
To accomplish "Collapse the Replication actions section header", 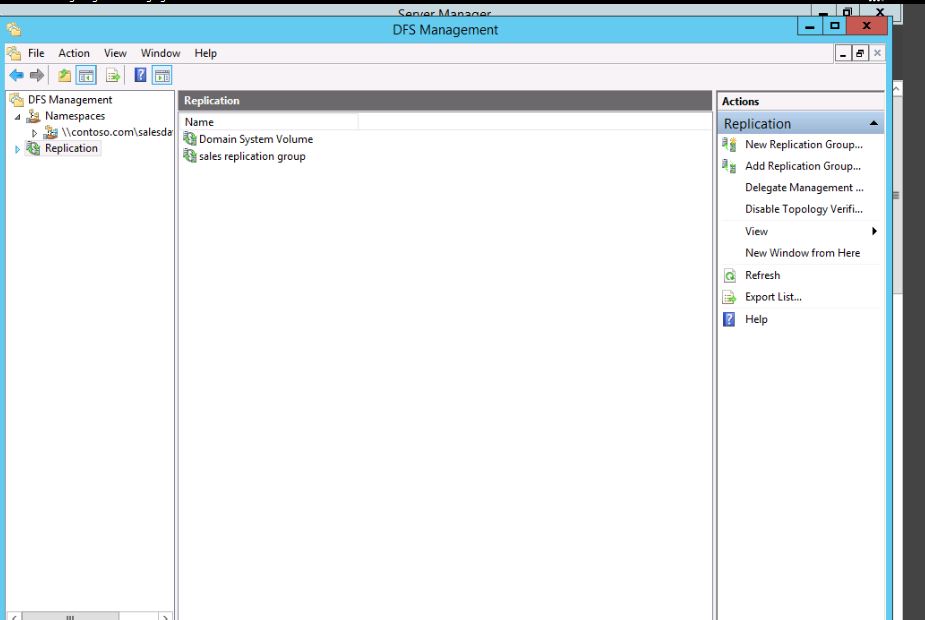I will pos(874,124).
